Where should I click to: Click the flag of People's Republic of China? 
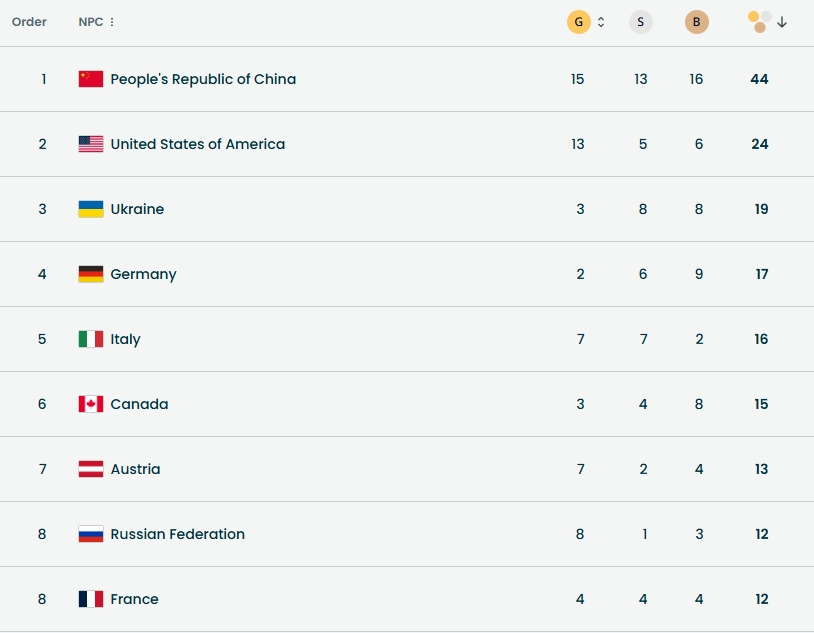[89, 79]
